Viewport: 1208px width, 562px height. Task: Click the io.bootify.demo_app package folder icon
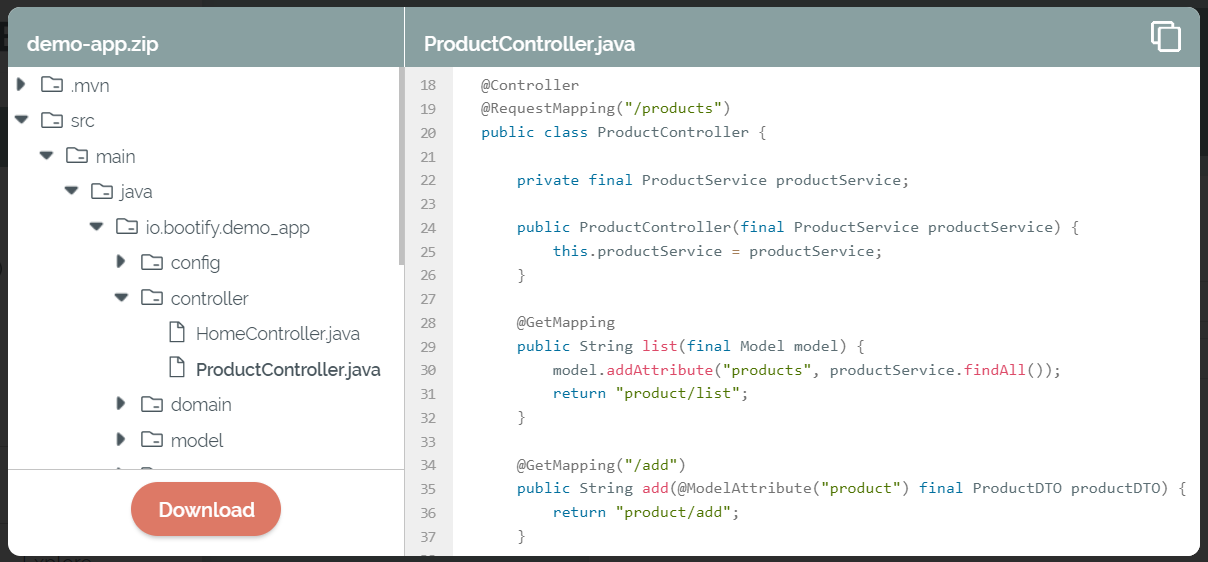(x=126, y=227)
